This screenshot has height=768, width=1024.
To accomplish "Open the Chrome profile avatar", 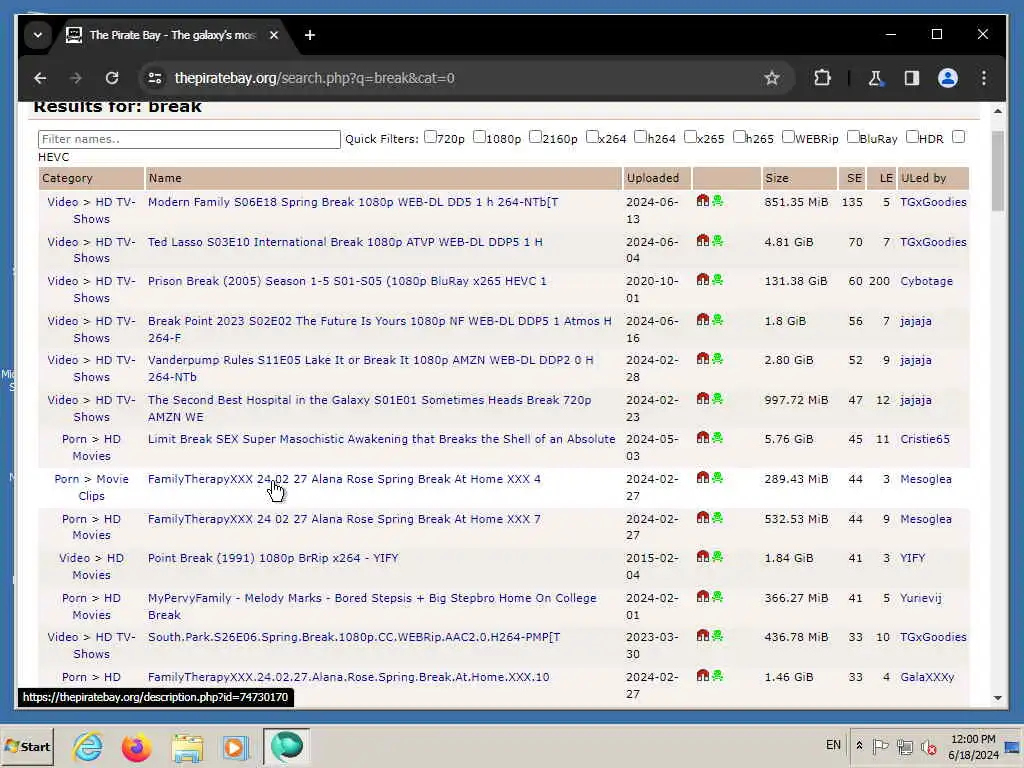I will (x=948, y=78).
